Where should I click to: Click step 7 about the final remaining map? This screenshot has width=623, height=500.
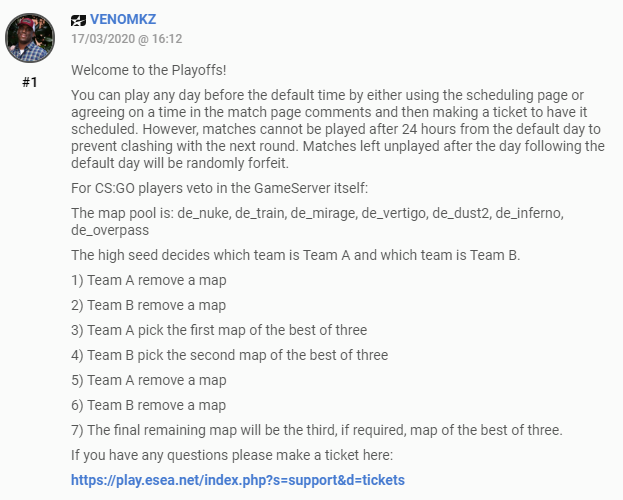coord(317,430)
